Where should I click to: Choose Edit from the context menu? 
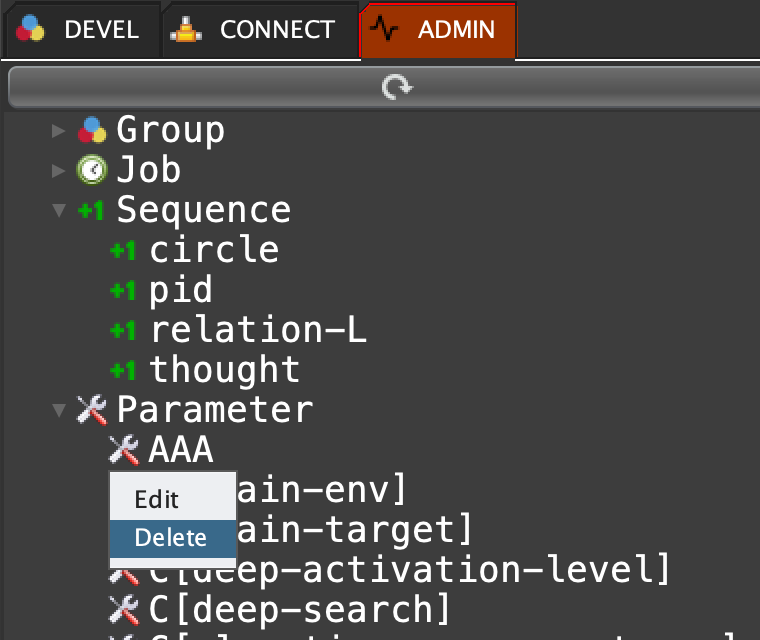pyautogui.click(x=156, y=499)
